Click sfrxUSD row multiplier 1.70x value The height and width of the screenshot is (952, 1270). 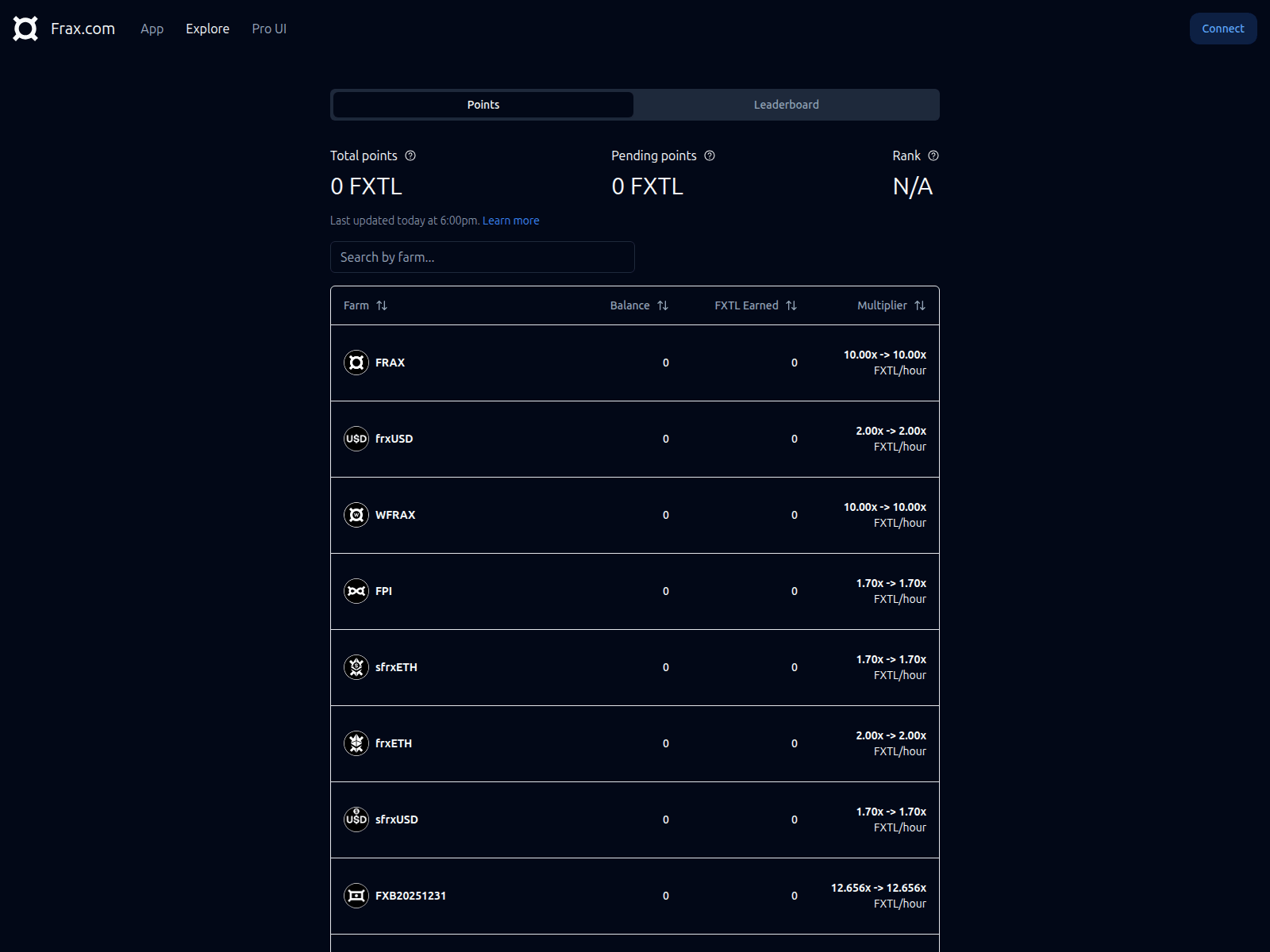[891, 812]
